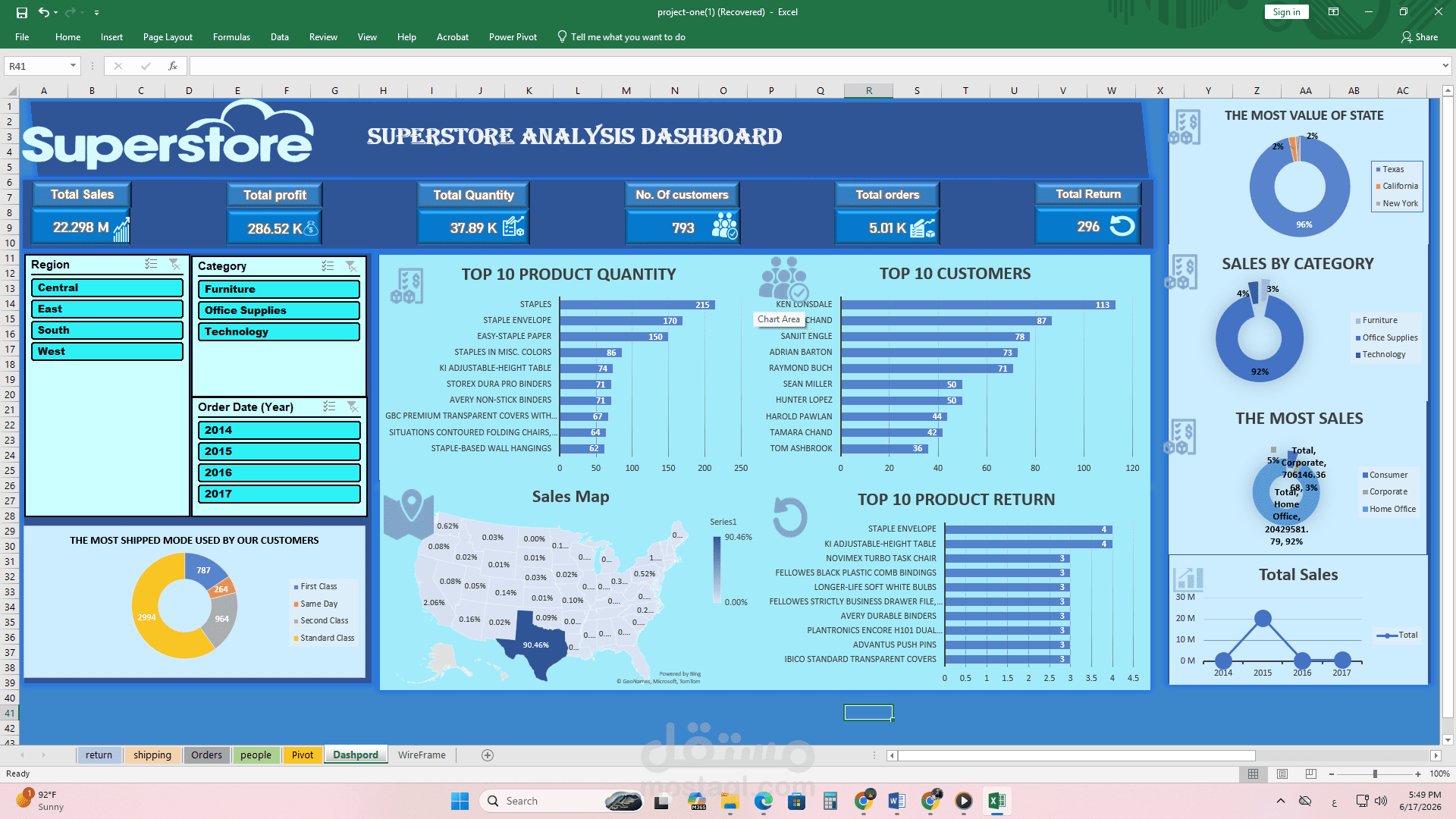This screenshot has width=1456, height=819.
Task: Click the Save icon in title bar
Action: point(21,12)
